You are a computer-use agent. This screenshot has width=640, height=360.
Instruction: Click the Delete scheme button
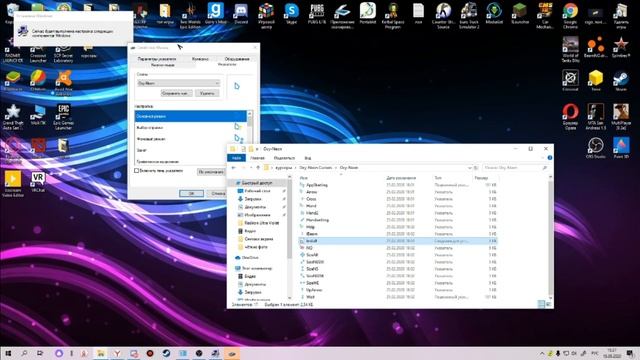207,93
